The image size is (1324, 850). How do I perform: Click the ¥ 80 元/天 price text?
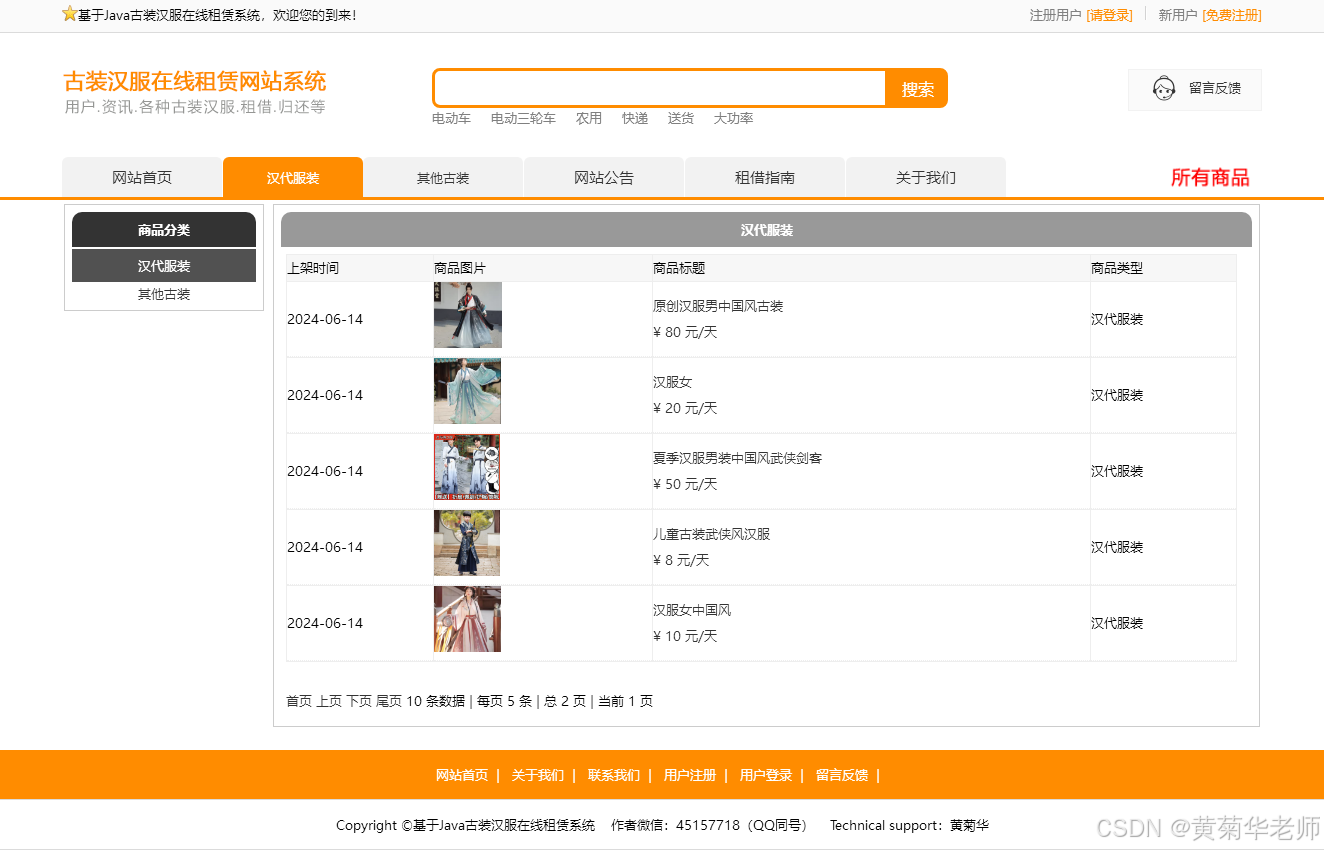pyautogui.click(x=685, y=332)
